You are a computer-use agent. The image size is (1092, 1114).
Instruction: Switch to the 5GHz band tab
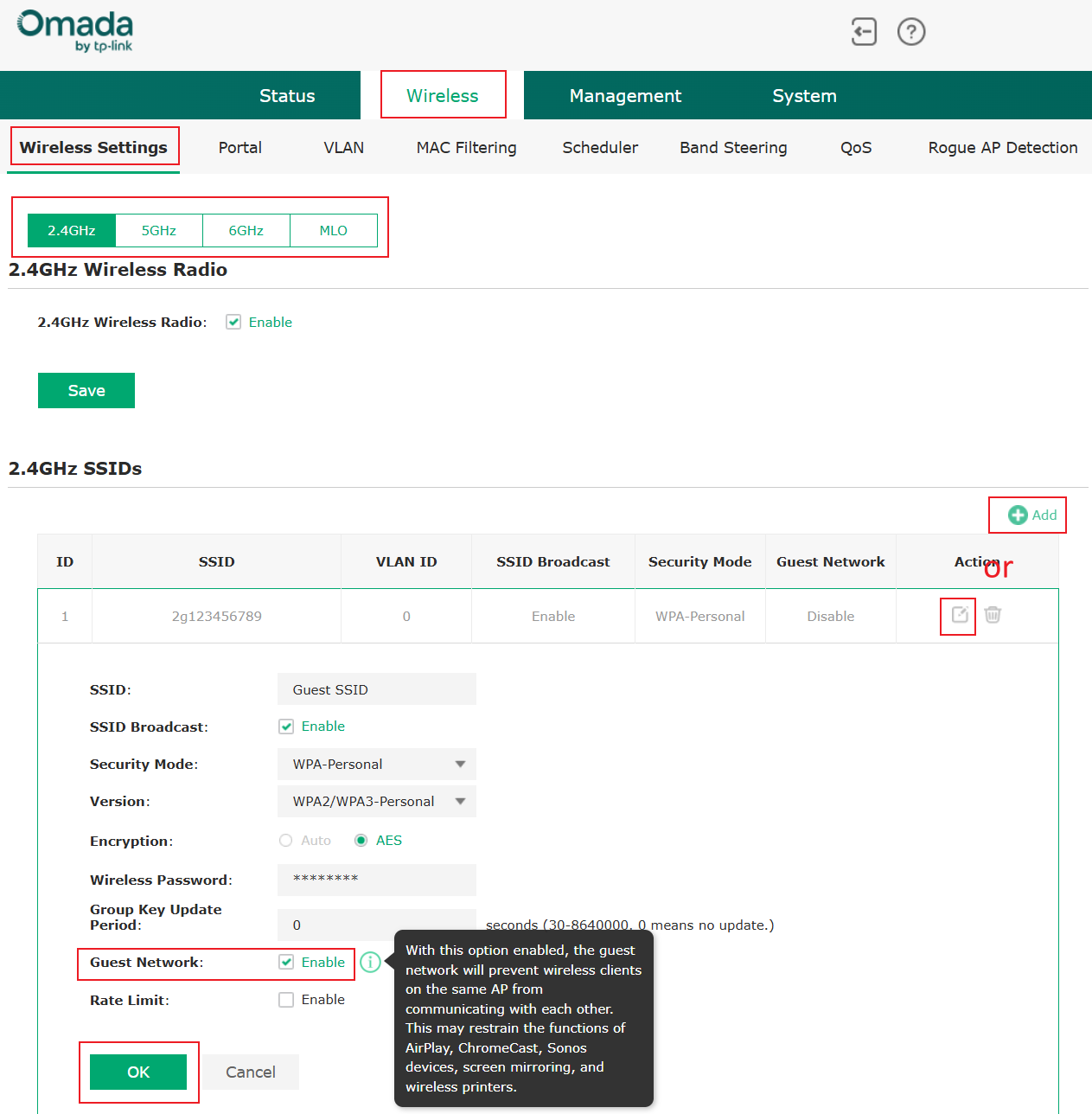pos(158,230)
